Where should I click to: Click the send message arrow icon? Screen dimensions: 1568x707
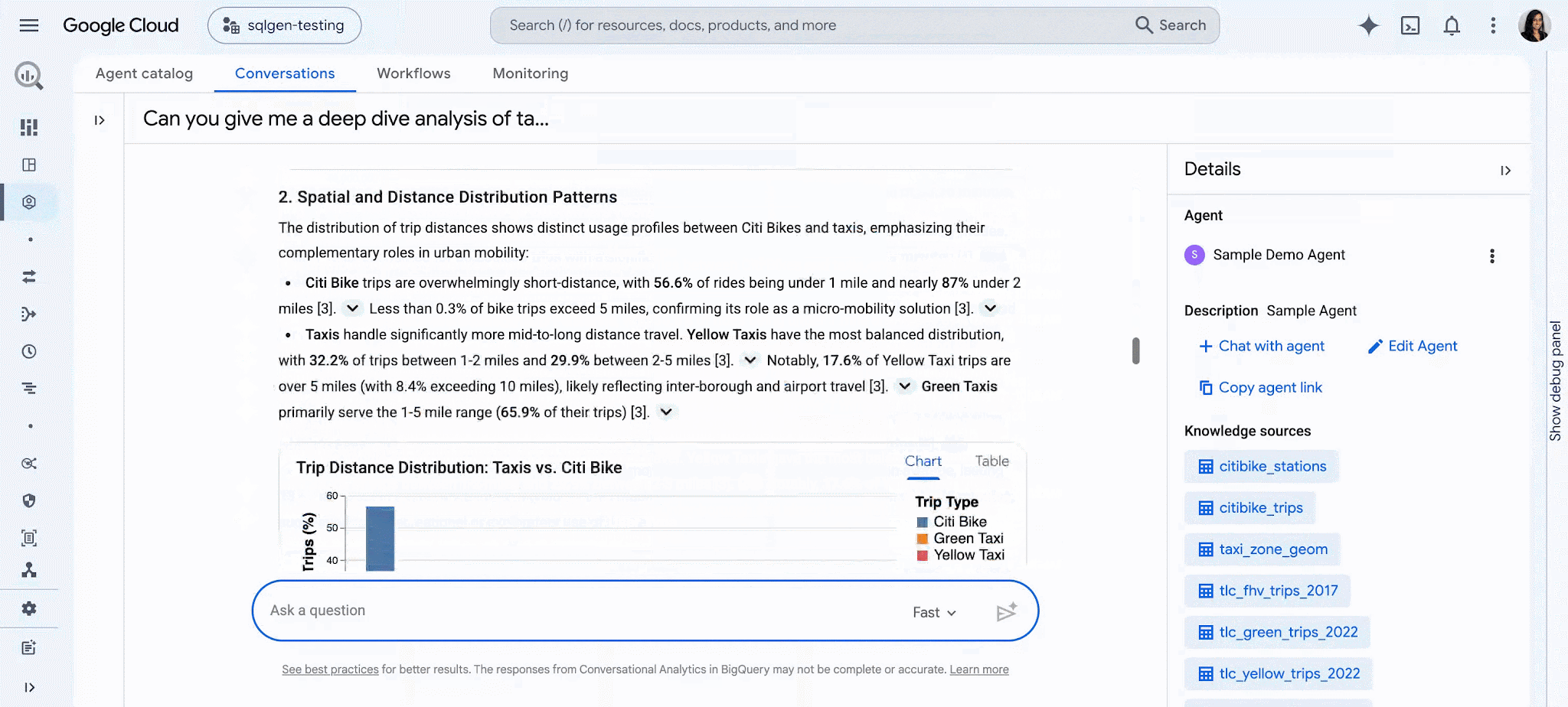pos(1007,611)
